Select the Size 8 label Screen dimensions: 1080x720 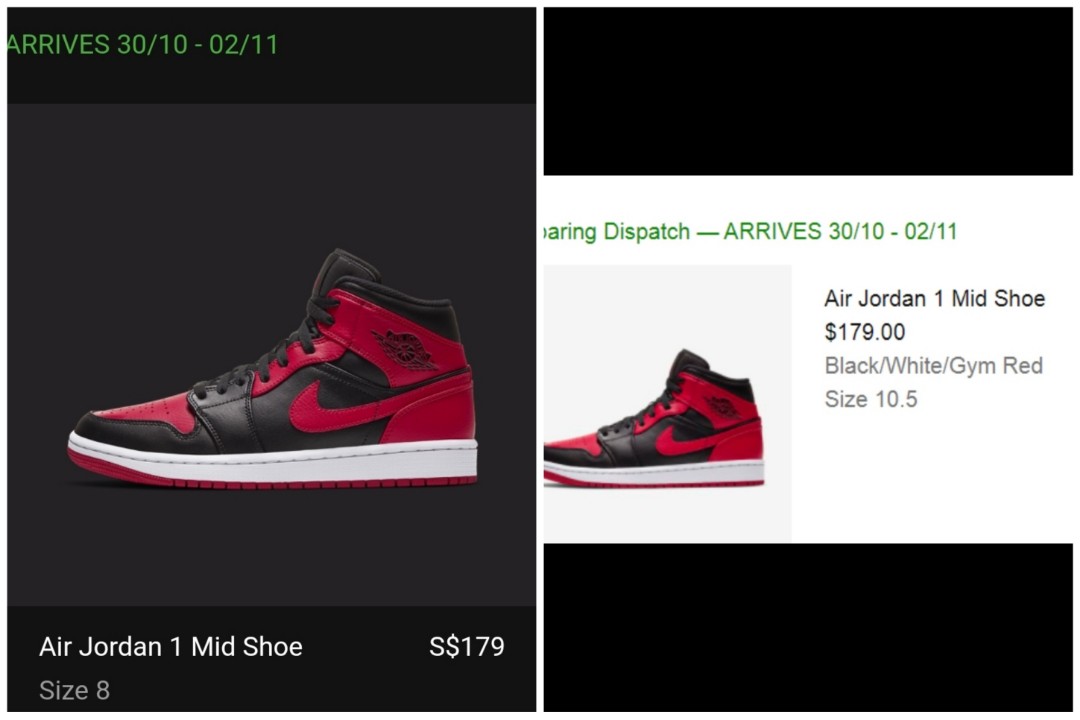74,690
